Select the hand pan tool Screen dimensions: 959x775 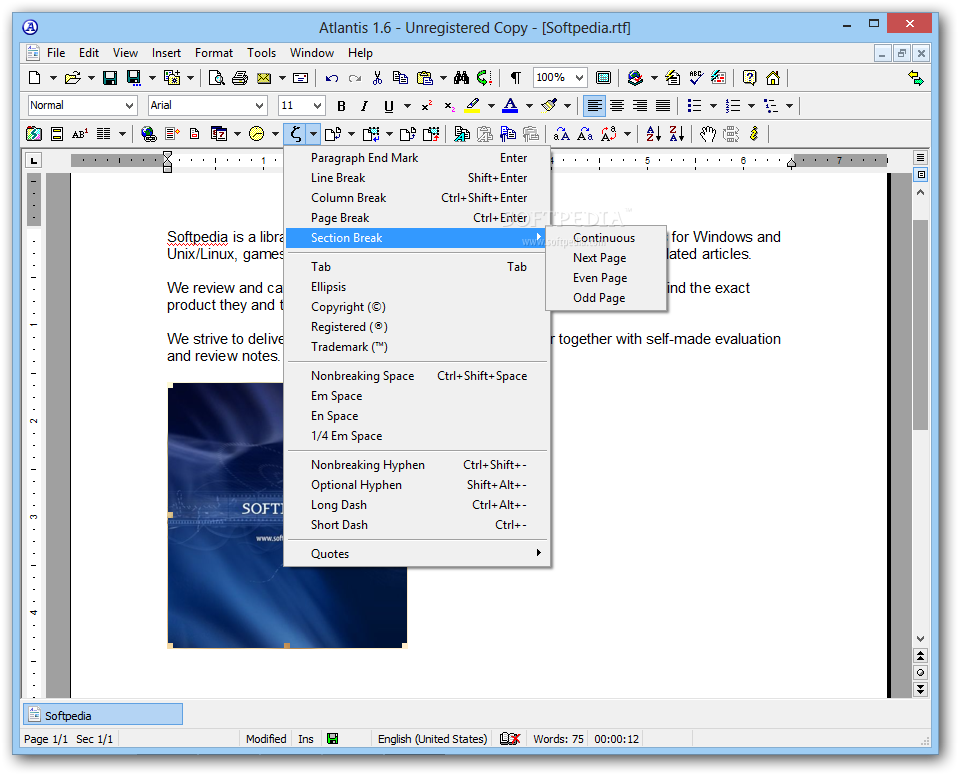[708, 133]
